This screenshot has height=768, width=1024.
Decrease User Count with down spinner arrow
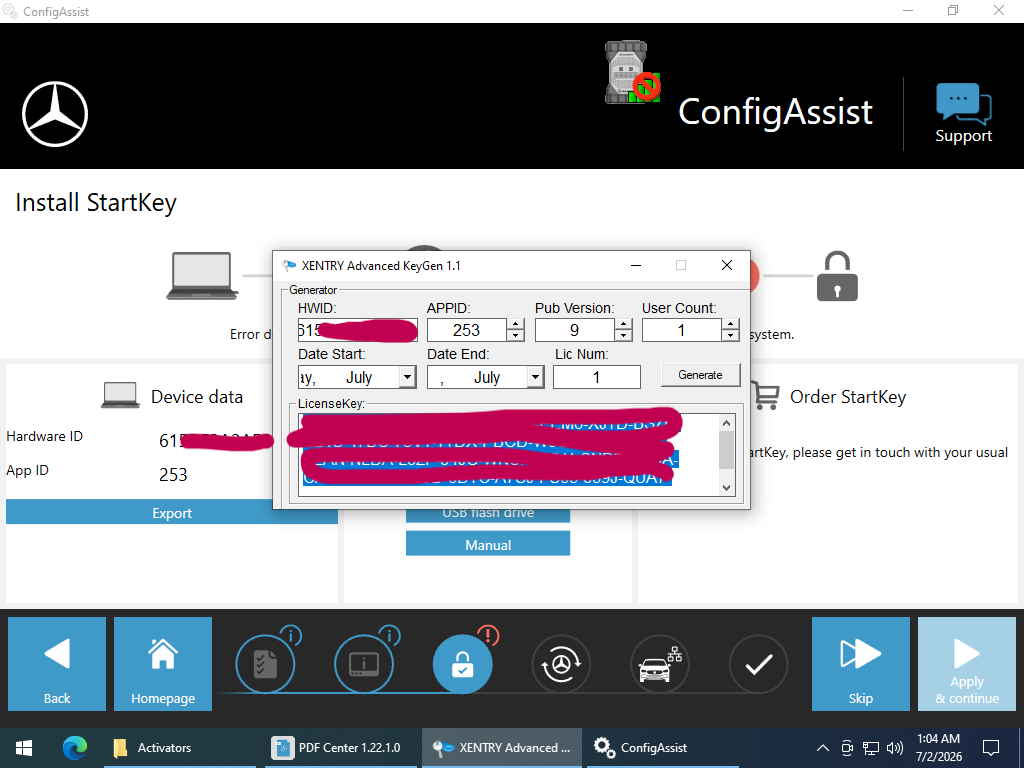(x=731, y=336)
